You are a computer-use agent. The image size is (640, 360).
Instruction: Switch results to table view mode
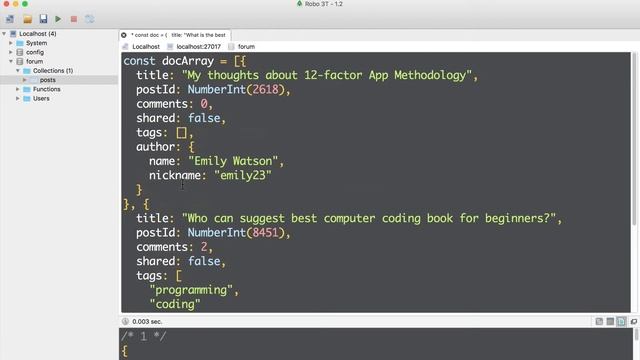point(610,322)
